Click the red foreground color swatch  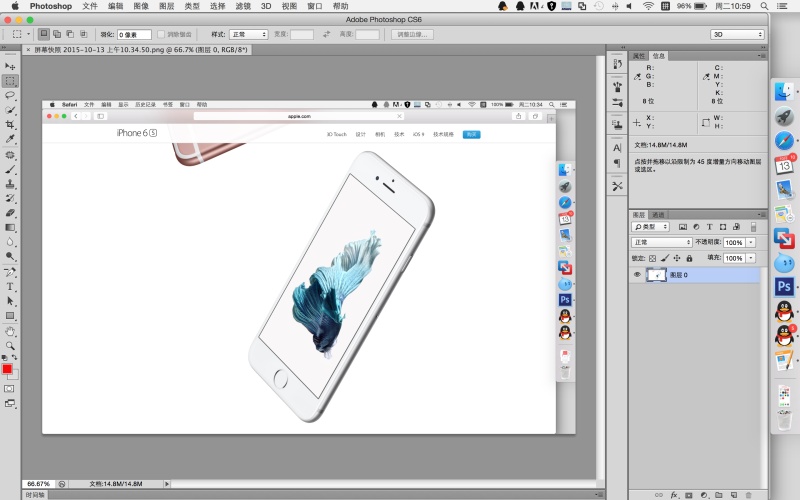click(x=7, y=369)
